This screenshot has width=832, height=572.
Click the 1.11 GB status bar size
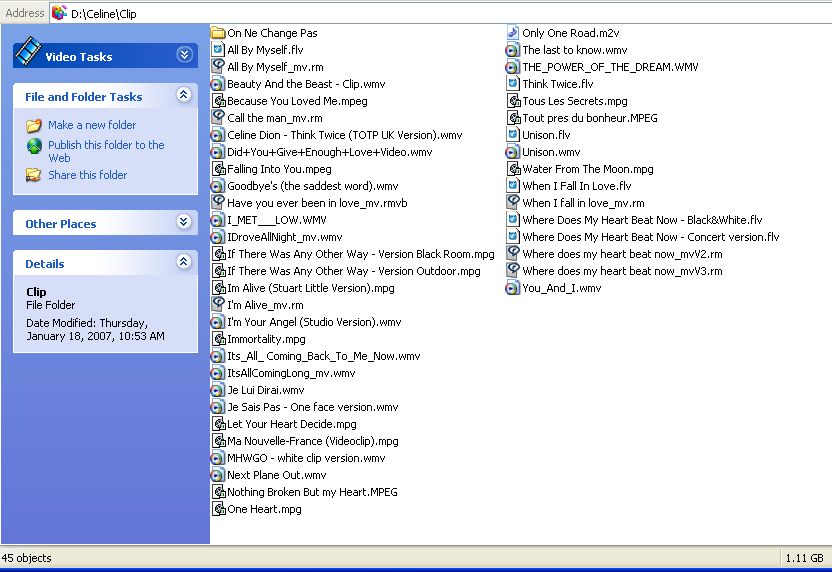pyautogui.click(x=804, y=558)
